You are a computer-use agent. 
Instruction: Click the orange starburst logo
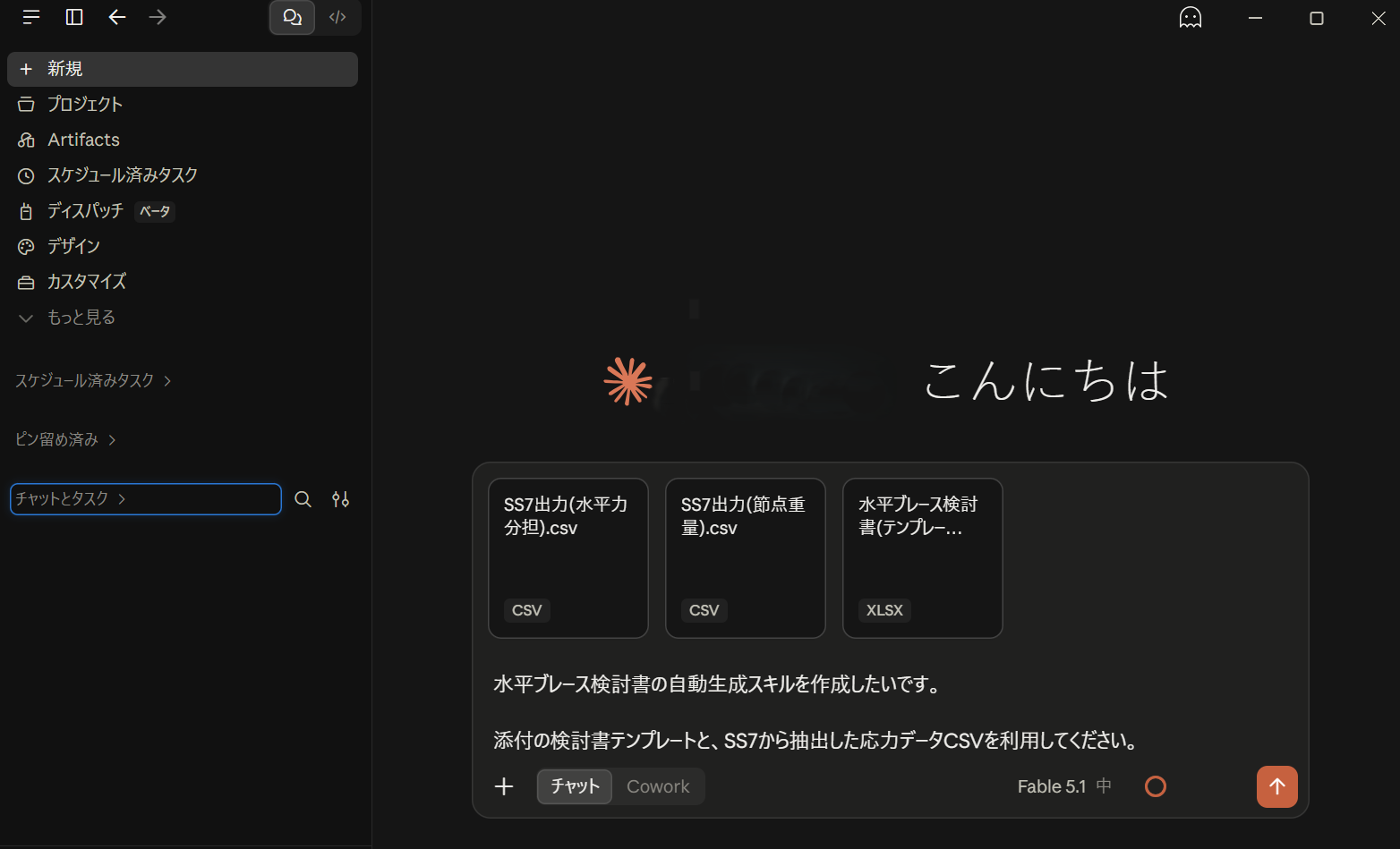[628, 381]
